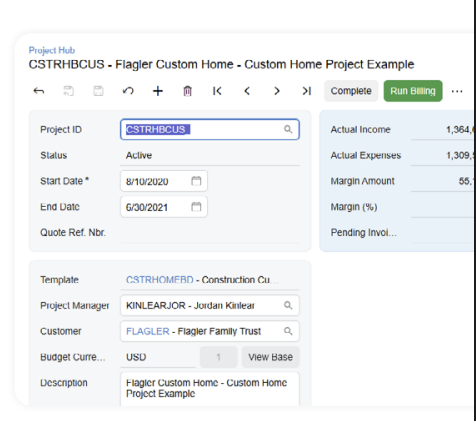Click the back arrow toolbar icon
Image resolution: width=476 pixels, height=421 pixels.
coord(39,91)
